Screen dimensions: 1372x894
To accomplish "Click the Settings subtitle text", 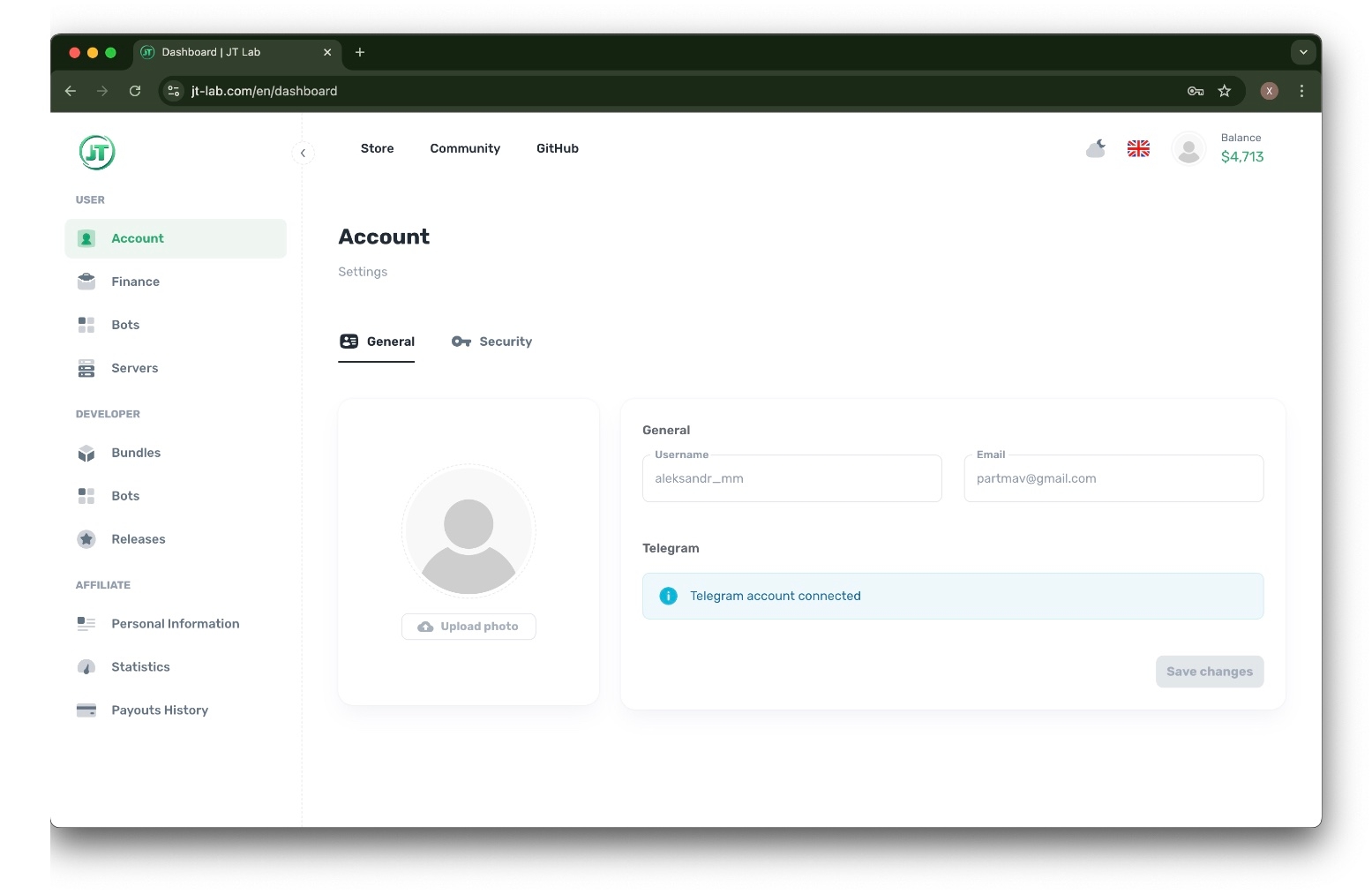I will (363, 272).
